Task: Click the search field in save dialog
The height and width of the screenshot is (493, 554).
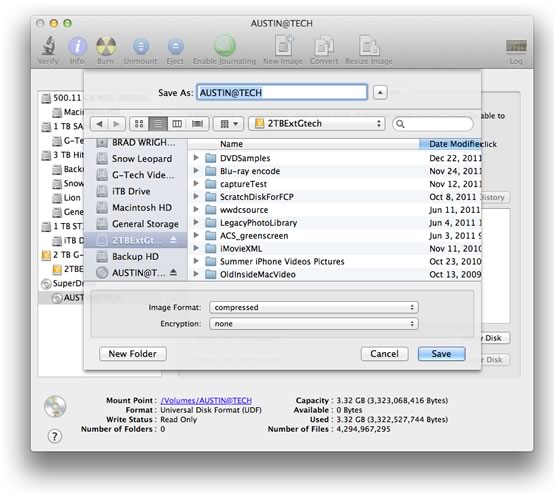Action: pos(433,124)
